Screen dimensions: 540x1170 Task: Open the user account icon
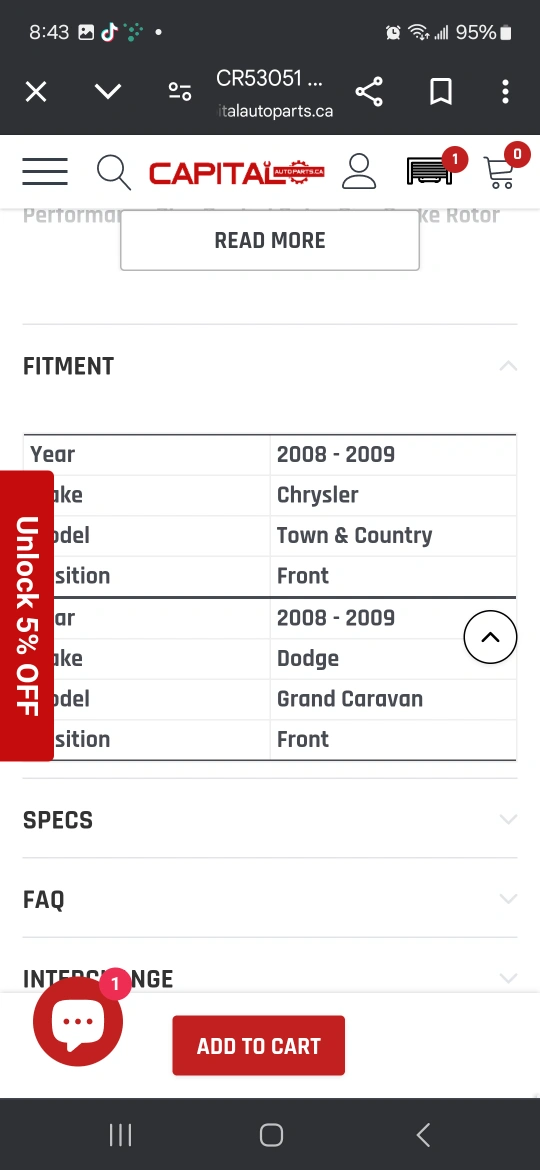click(x=360, y=172)
